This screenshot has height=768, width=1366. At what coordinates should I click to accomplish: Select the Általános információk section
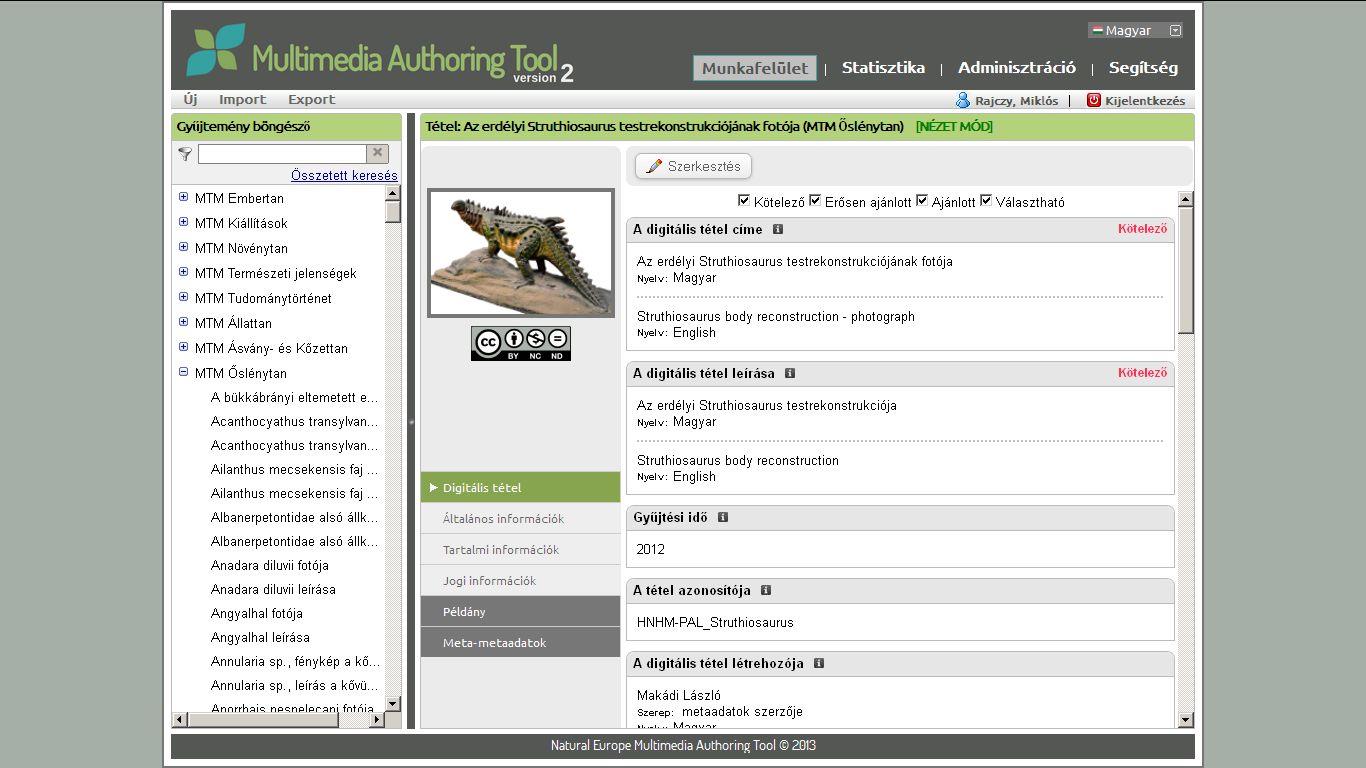(520, 518)
